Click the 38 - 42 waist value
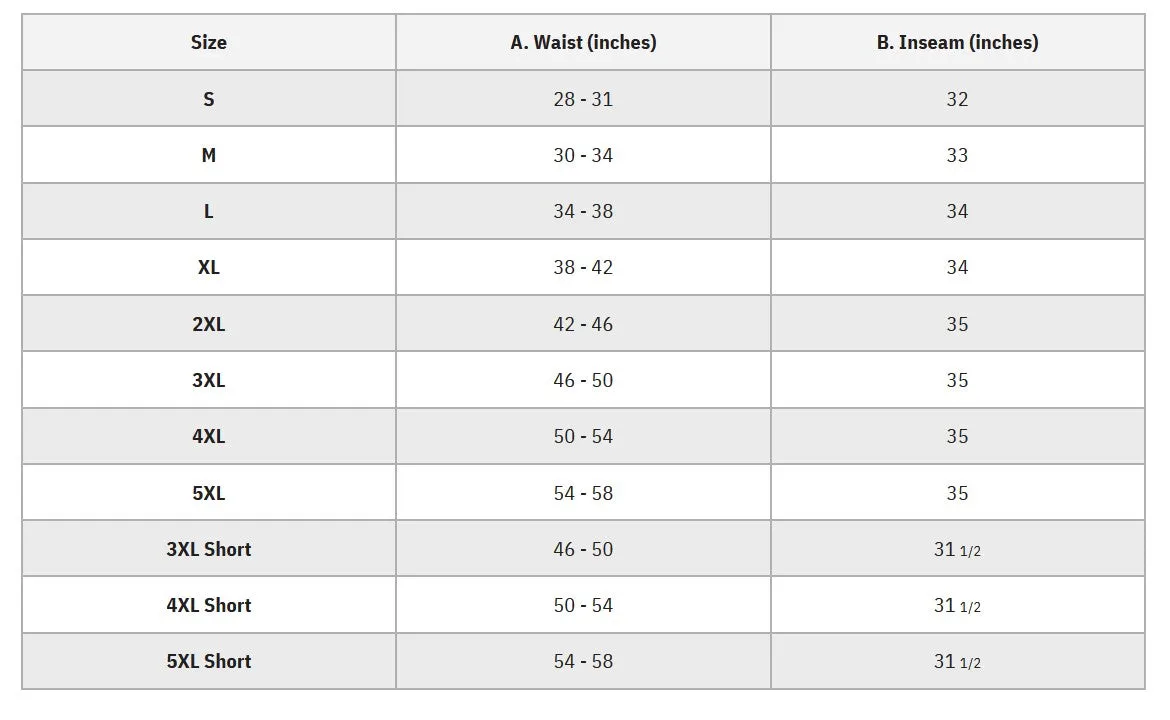This screenshot has width=1170, height=720. [x=584, y=267]
